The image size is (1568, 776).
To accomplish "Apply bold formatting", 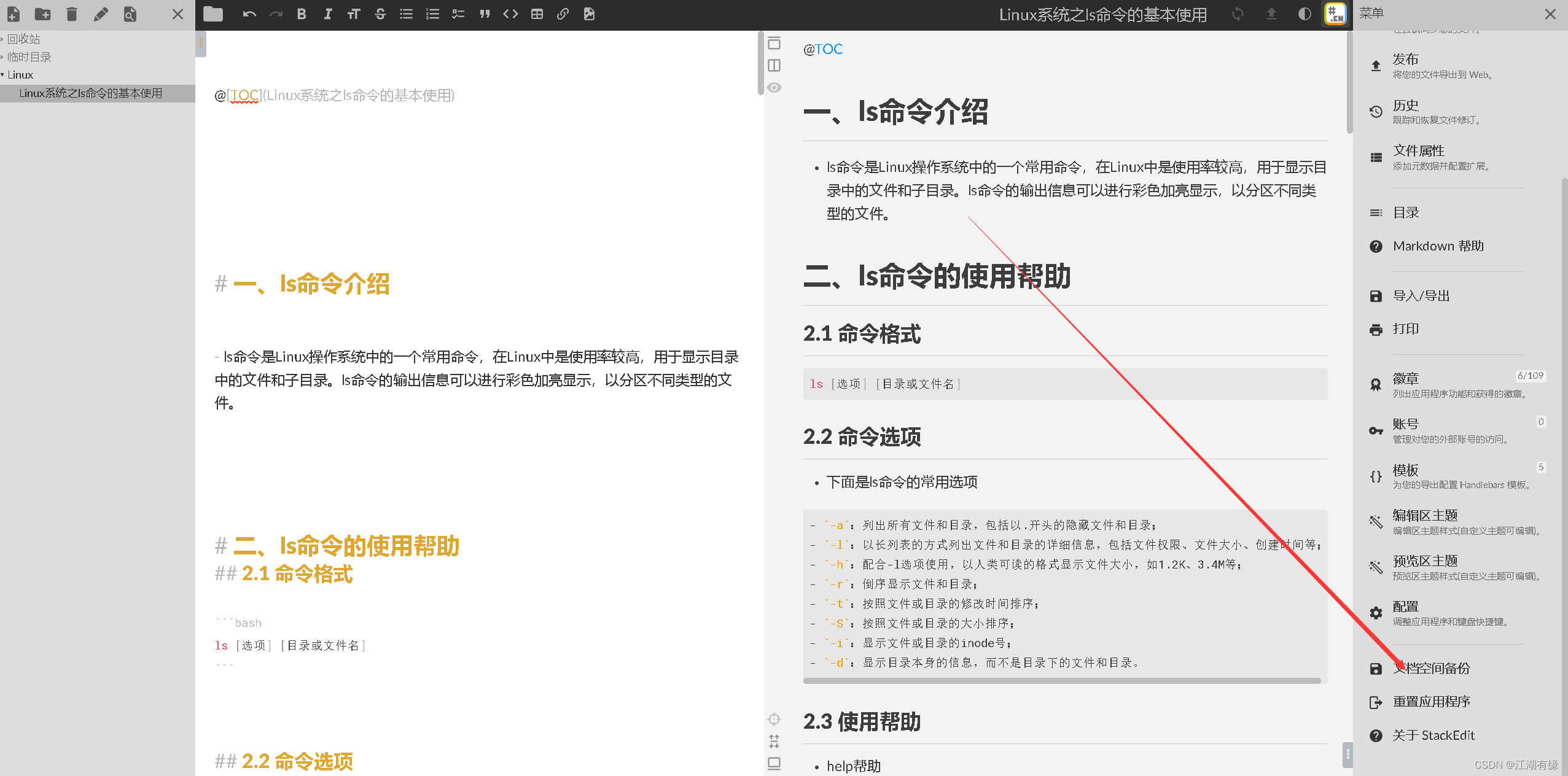I will coord(302,14).
